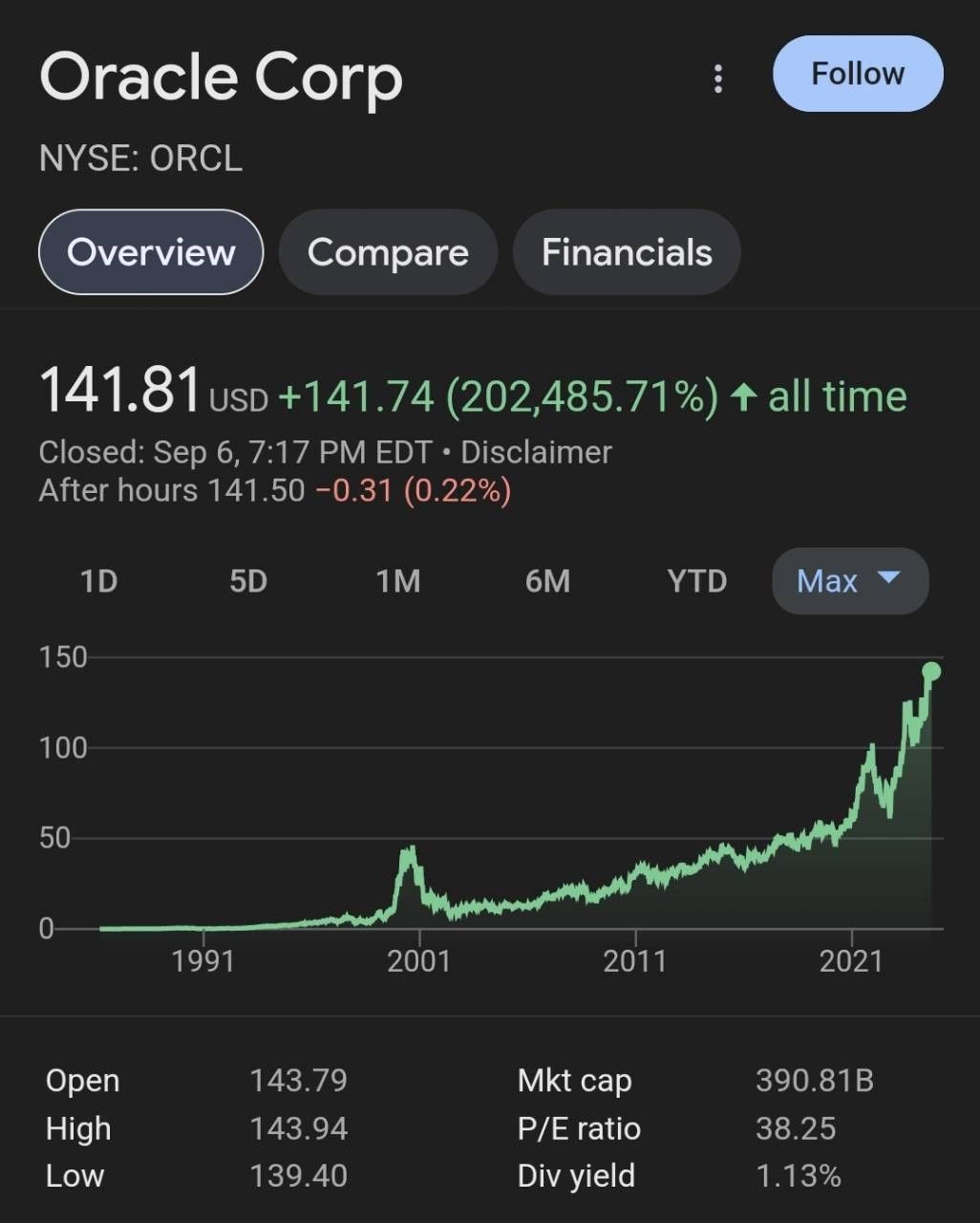Click the Max dropdown arrow

click(x=888, y=578)
